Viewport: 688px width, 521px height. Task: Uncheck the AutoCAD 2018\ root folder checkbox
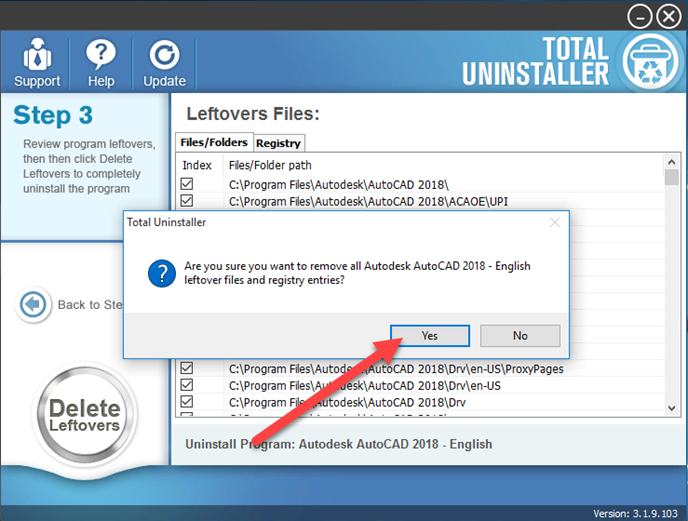coord(187,184)
